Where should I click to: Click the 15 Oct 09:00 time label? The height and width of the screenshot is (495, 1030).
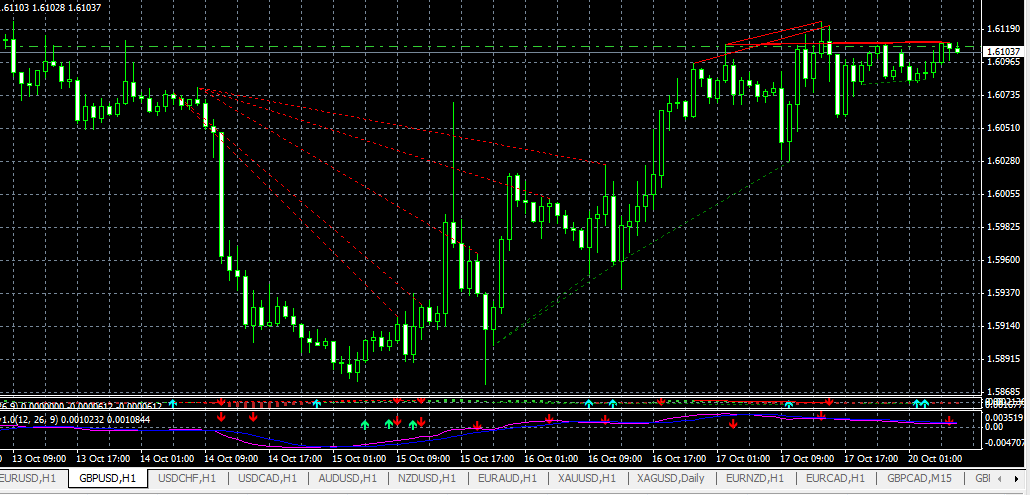[422, 458]
